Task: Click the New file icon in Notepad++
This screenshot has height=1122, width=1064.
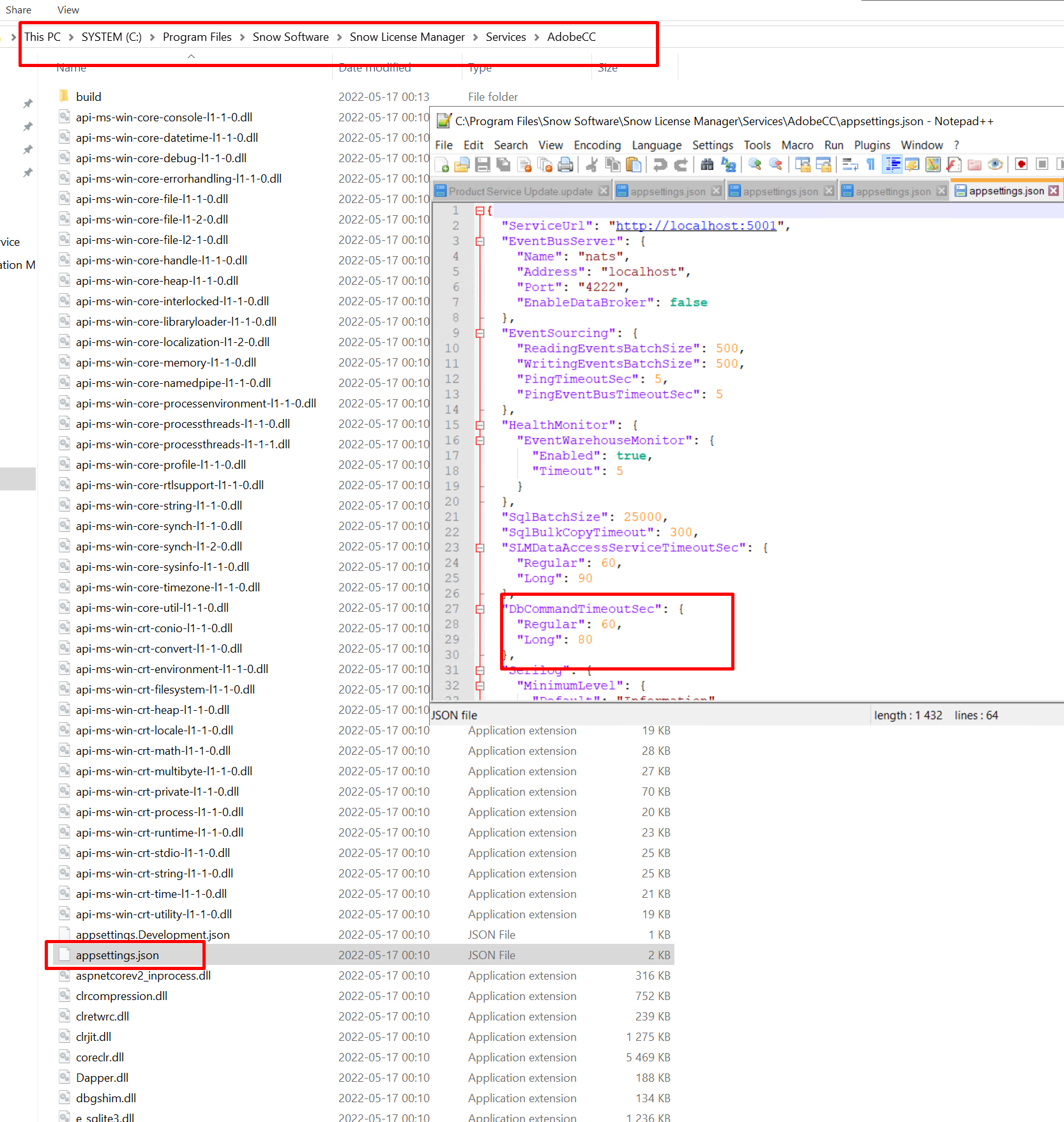Action: 442,165
